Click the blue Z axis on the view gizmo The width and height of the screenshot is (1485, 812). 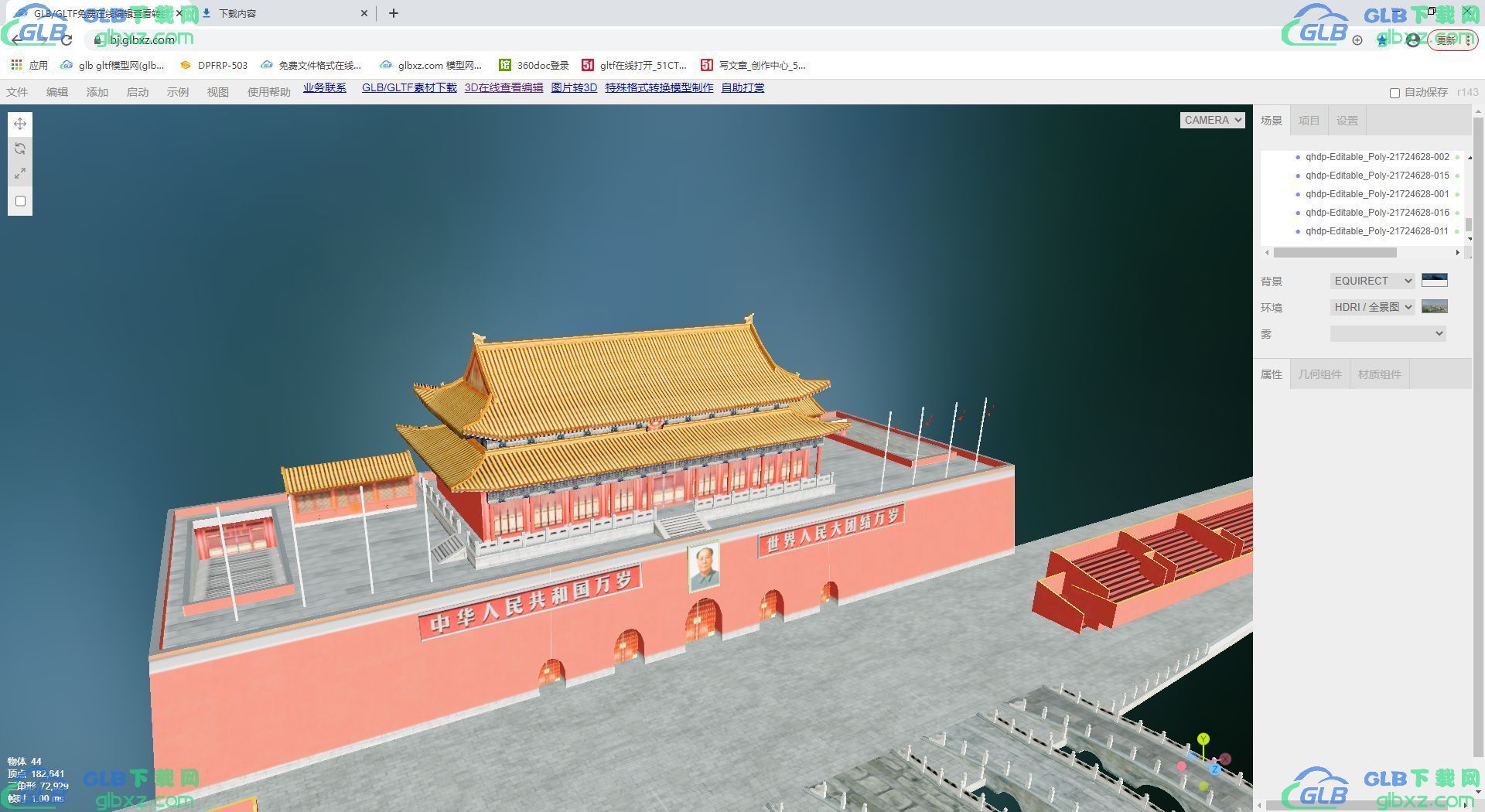pyautogui.click(x=1215, y=769)
